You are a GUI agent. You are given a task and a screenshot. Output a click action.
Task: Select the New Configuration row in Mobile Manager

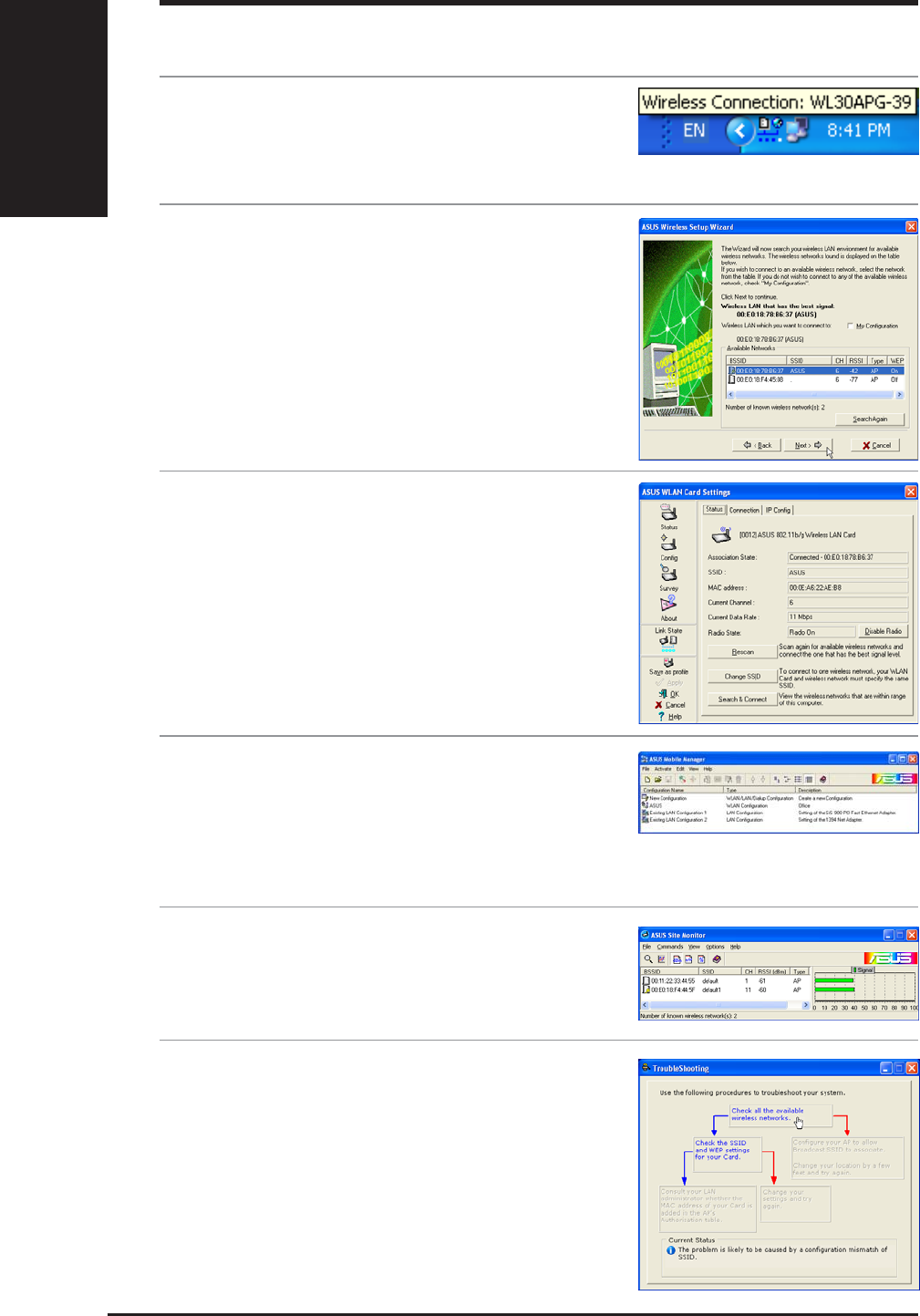click(x=778, y=798)
